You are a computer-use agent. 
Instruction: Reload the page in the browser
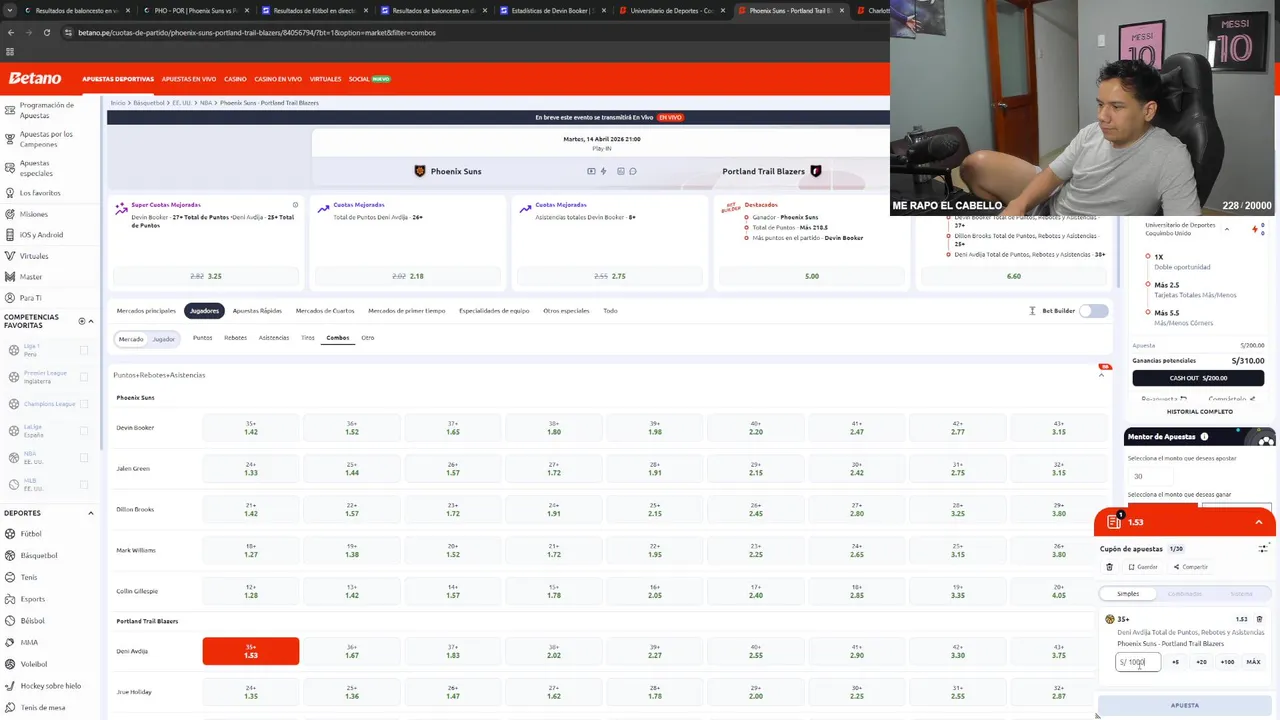point(47,32)
